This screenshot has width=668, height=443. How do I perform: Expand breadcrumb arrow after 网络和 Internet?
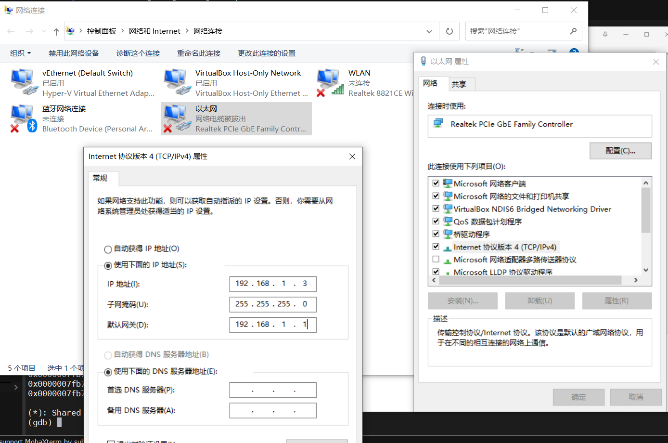187,31
